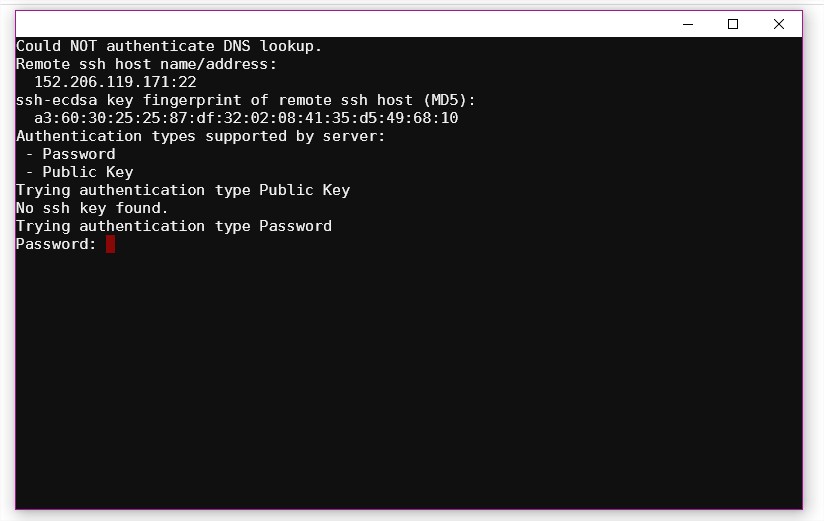Click the "Trying authentication type Password" line
This screenshot has height=521, width=824.
174,226
